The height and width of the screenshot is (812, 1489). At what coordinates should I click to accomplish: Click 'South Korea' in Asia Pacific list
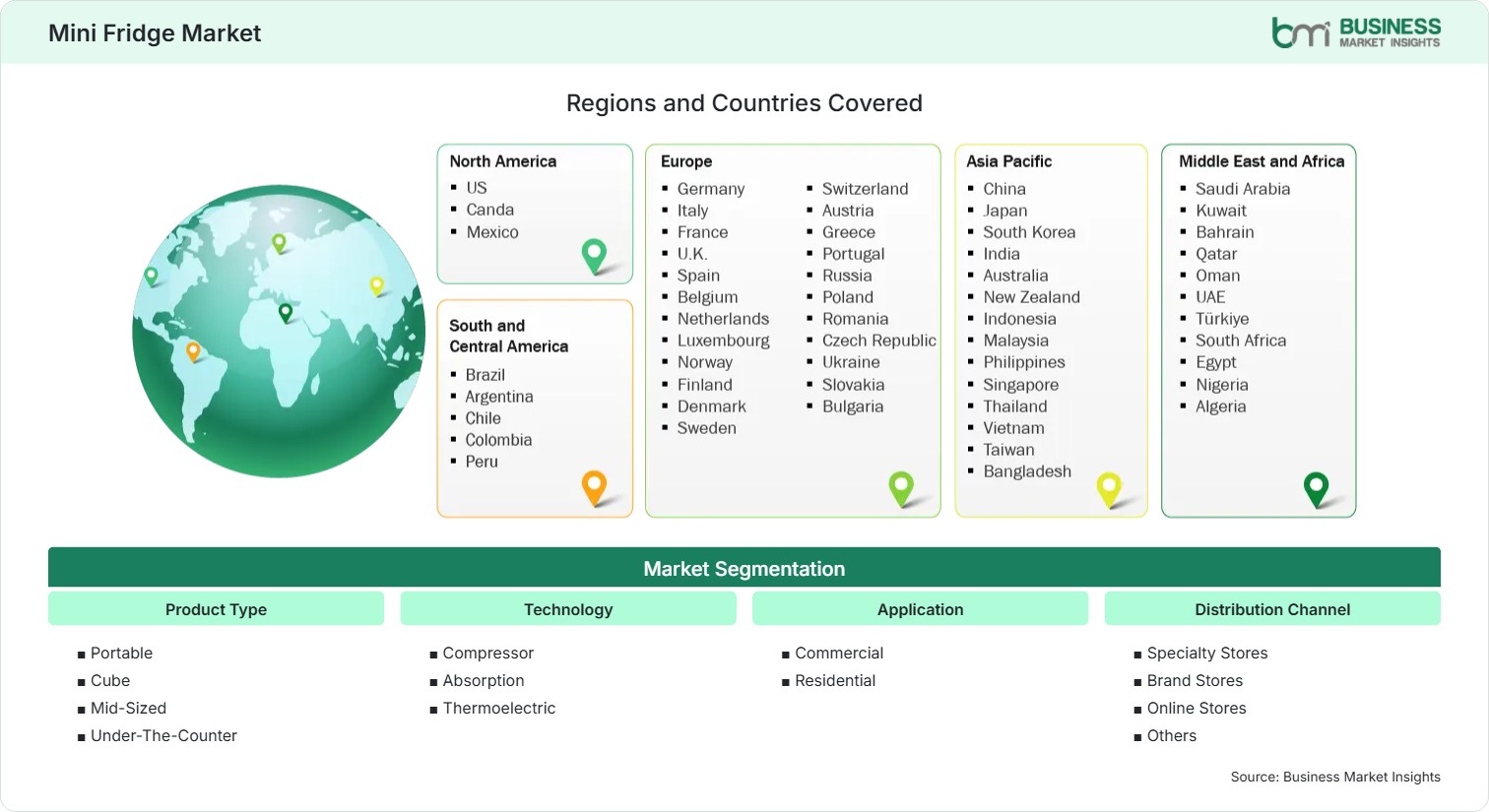[1029, 232]
